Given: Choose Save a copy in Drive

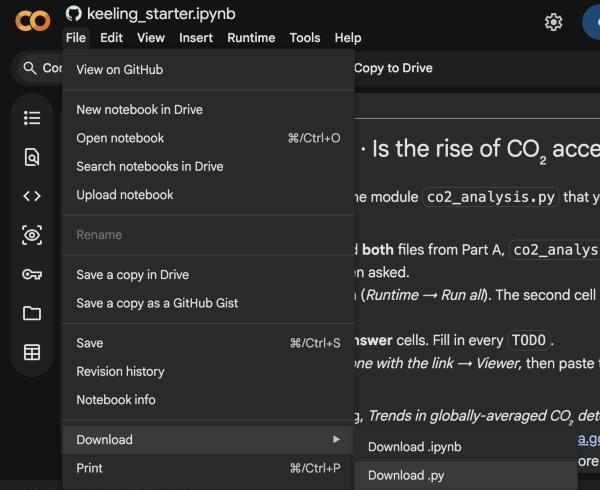Looking at the screenshot, I should [x=209, y=275].
